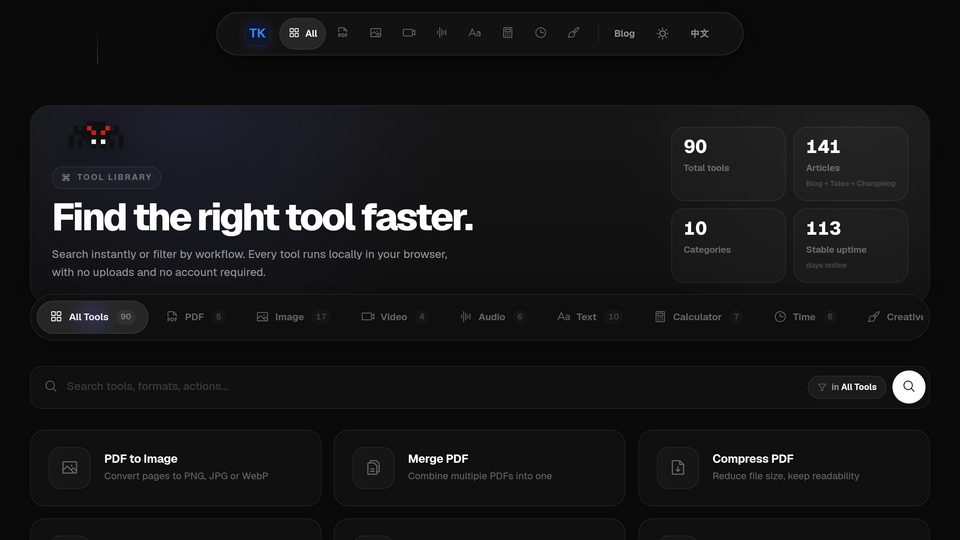Open the Merge PDF tool card
960x540 pixels.
479,468
